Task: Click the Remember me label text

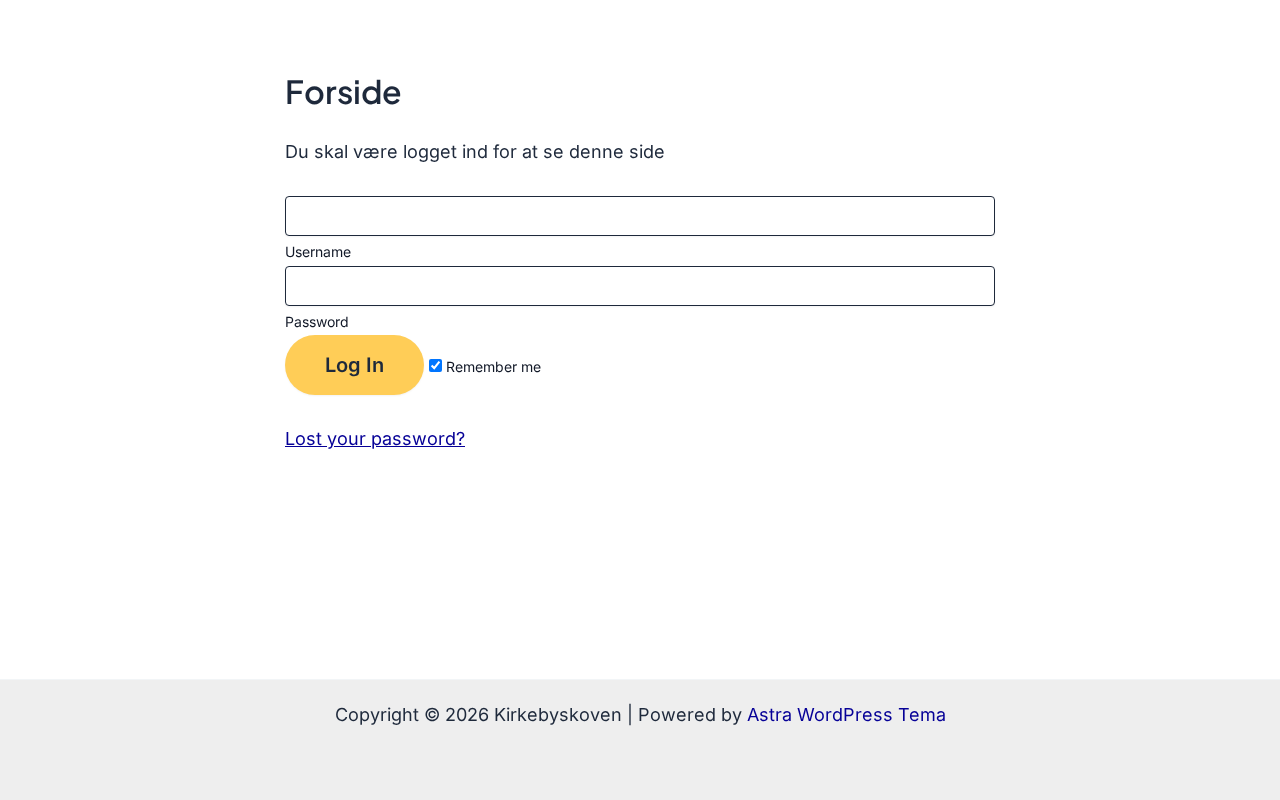Action: (493, 367)
